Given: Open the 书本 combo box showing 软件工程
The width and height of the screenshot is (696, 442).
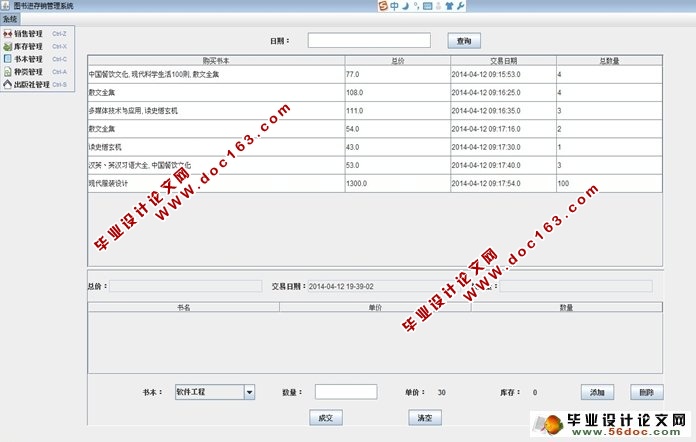Looking at the screenshot, I should click(215, 392).
